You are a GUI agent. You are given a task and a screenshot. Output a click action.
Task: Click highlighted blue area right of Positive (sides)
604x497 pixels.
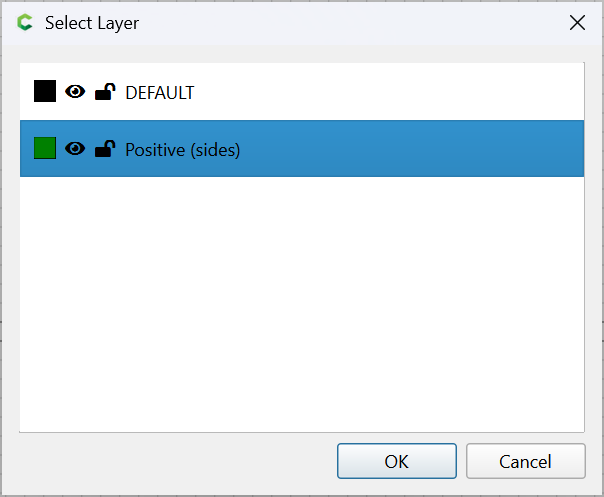click(412, 149)
